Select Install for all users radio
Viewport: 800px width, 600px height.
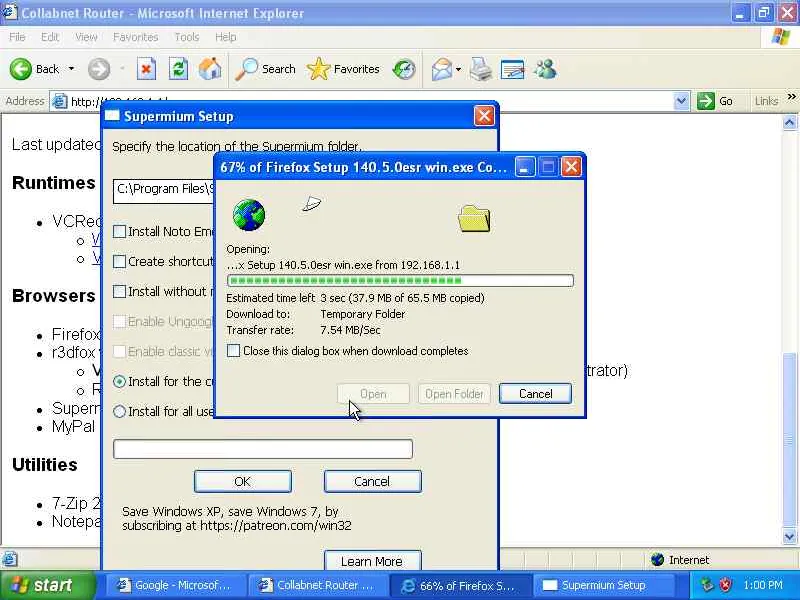coord(119,411)
